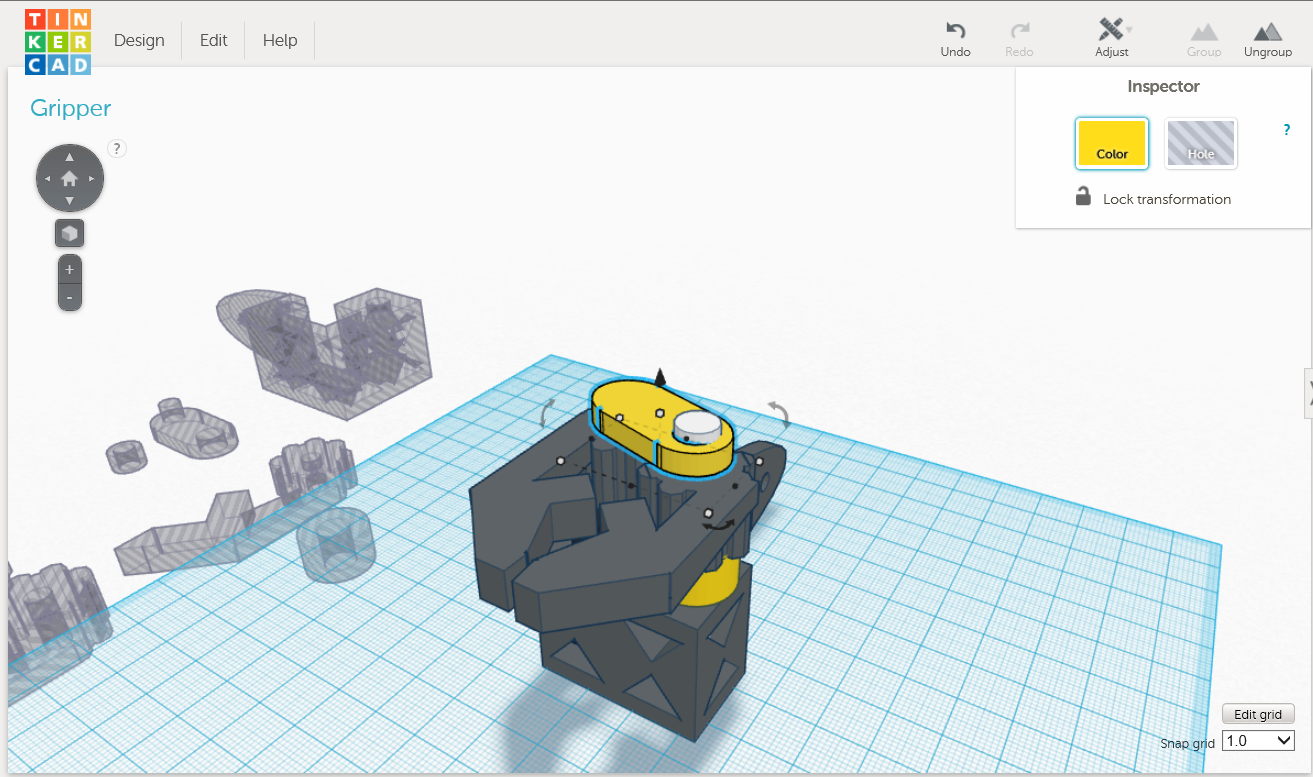Click the view cube icon below the navigation wheel
This screenshot has height=777, width=1313.
click(x=69, y=233)
